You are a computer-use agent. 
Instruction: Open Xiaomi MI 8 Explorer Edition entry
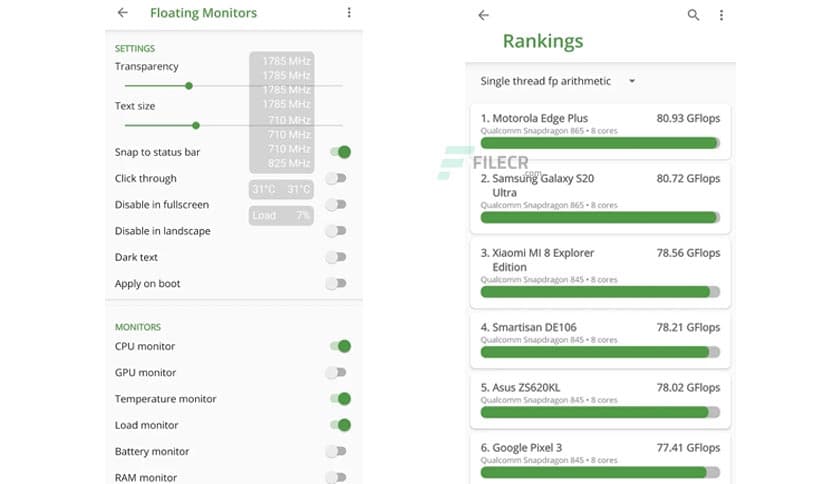600,271
